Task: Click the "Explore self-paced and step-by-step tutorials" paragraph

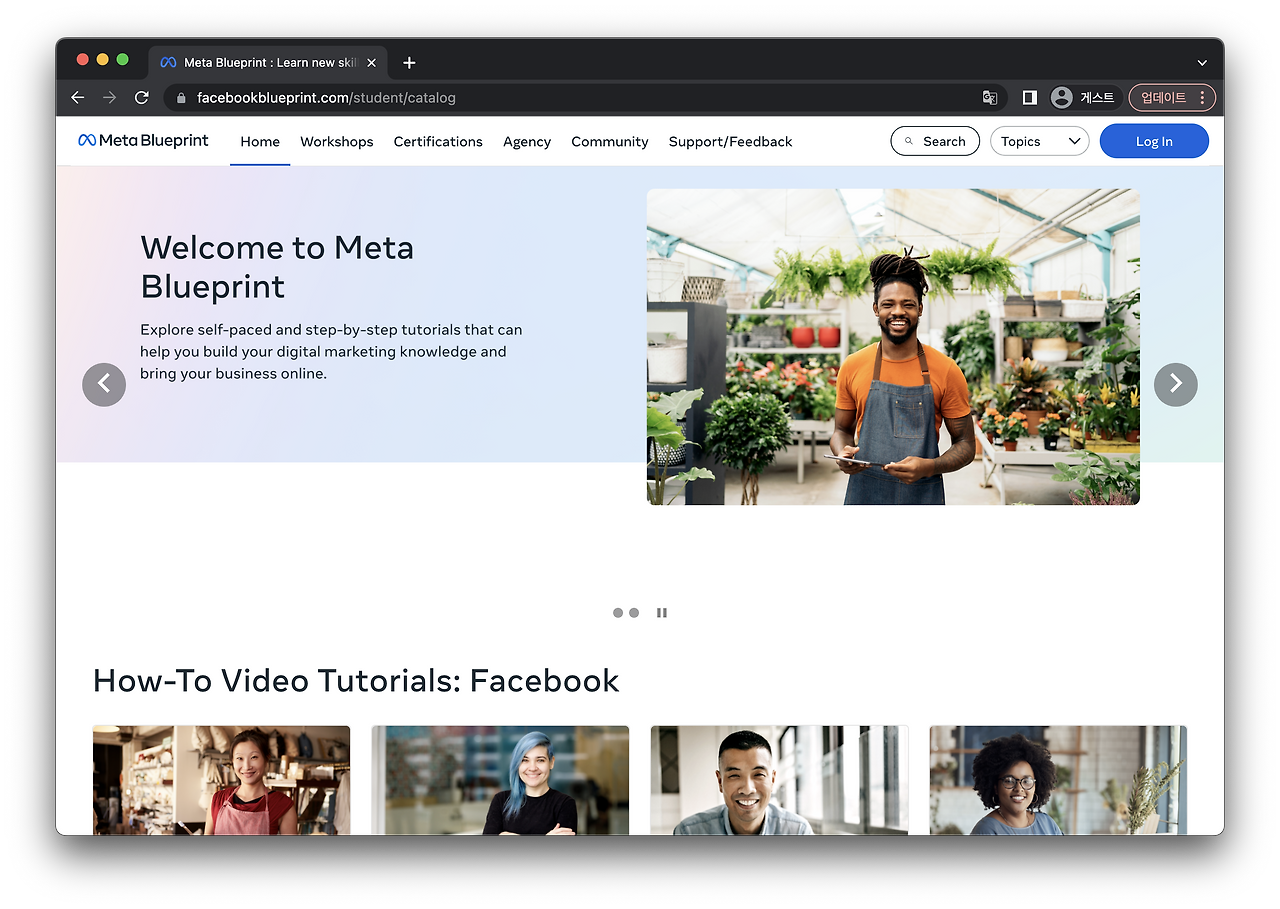Action: pos(331,352)
